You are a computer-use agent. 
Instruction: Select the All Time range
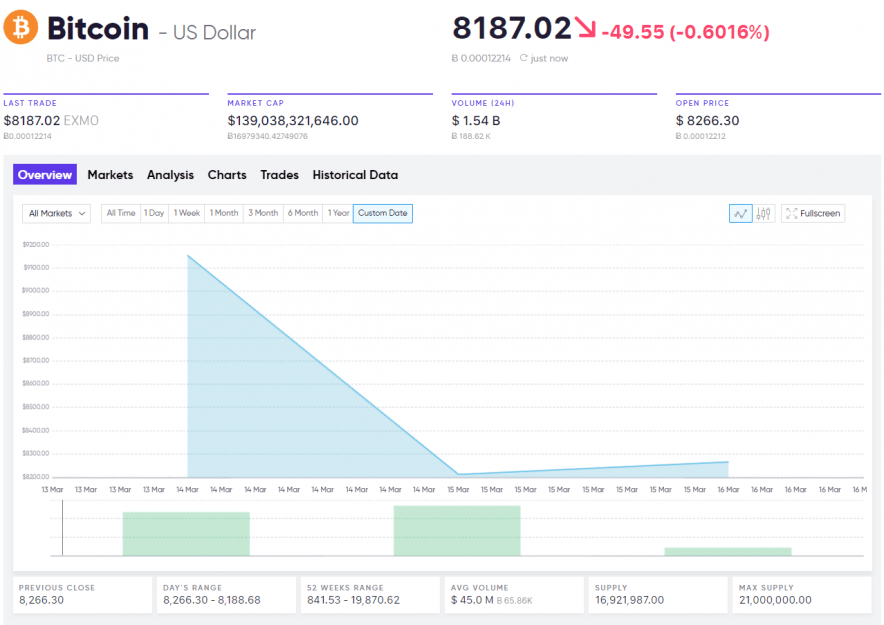point(121,213)
